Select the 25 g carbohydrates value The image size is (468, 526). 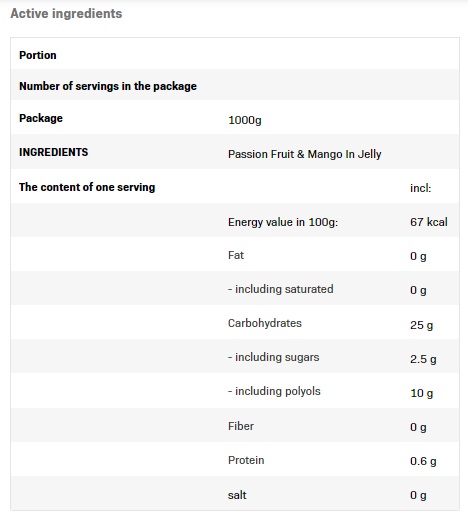pyautogui.click(x=421, y=325)
